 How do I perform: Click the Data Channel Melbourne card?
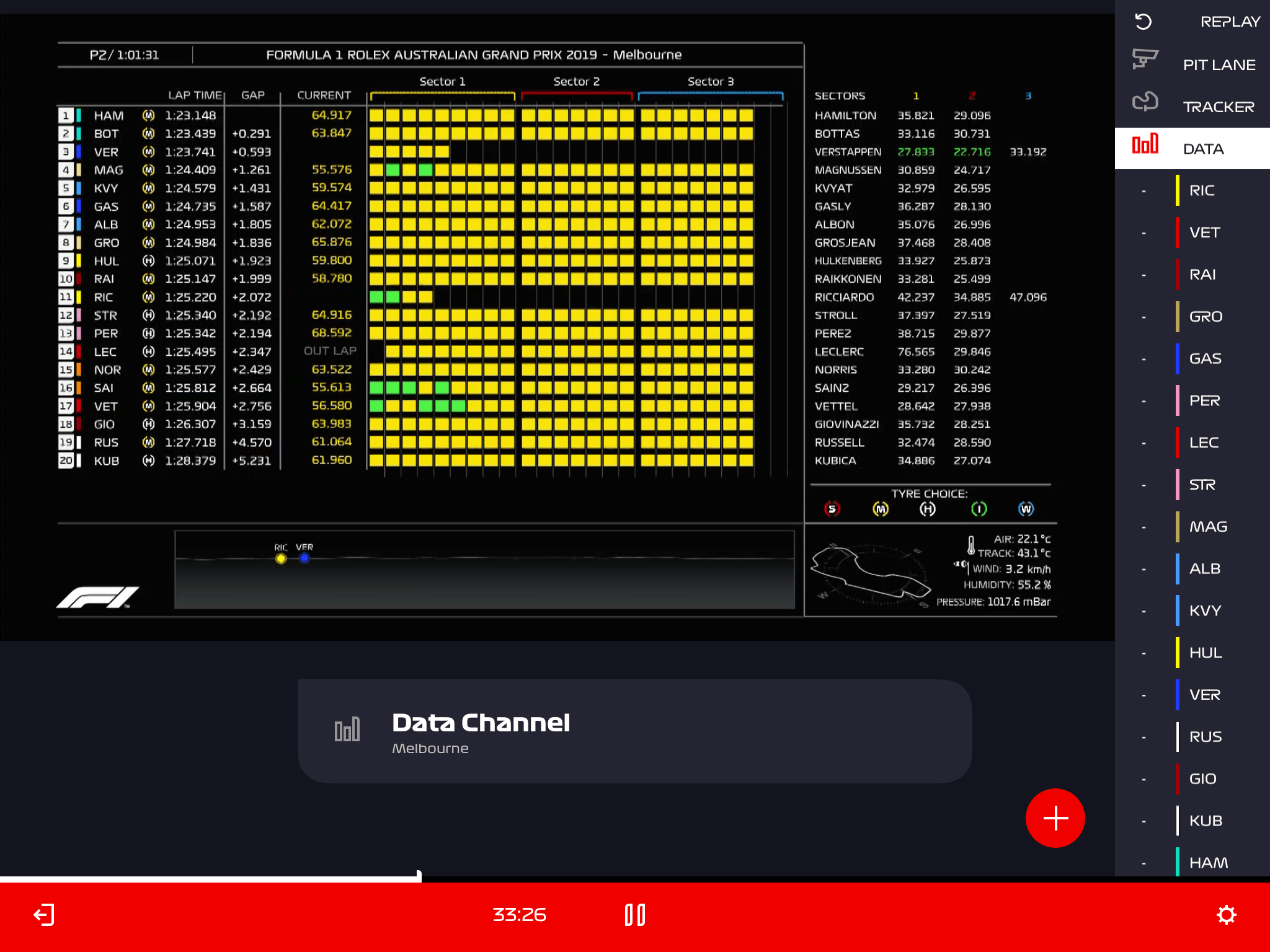634,731
